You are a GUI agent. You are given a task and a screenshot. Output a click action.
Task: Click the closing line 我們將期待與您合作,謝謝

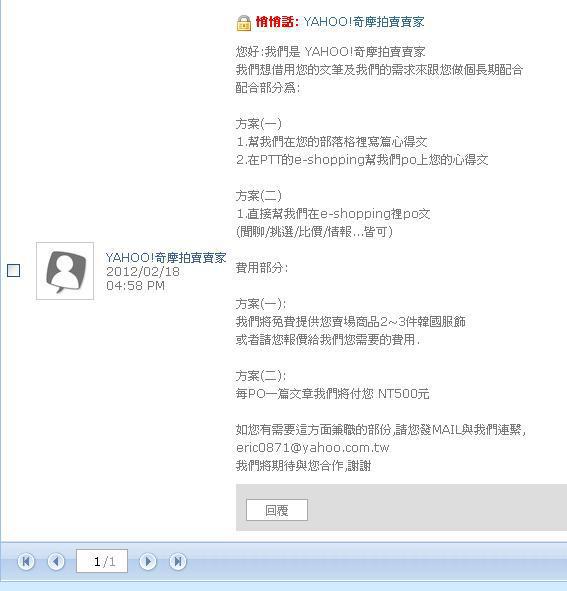point(303,466)
